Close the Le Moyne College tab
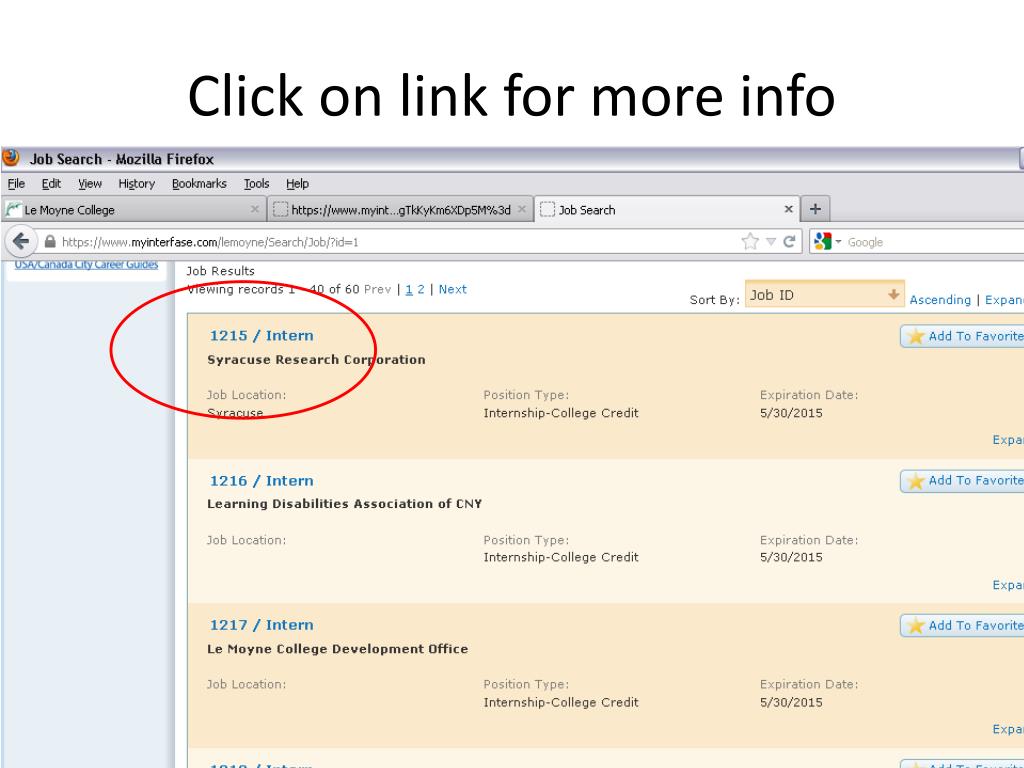 pos(255,210)
